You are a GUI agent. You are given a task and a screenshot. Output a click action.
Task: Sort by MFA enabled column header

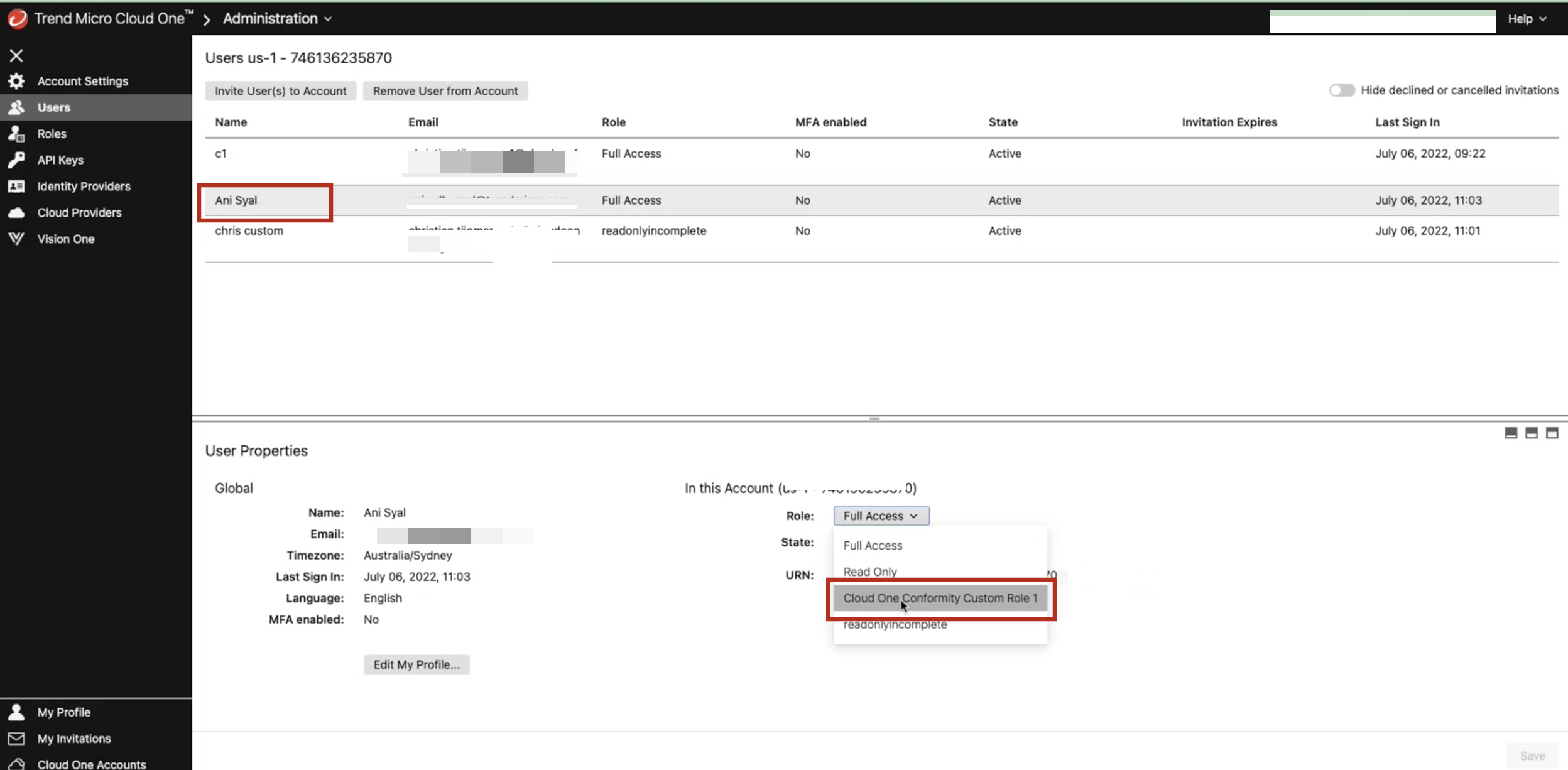(x=830, y=122)
